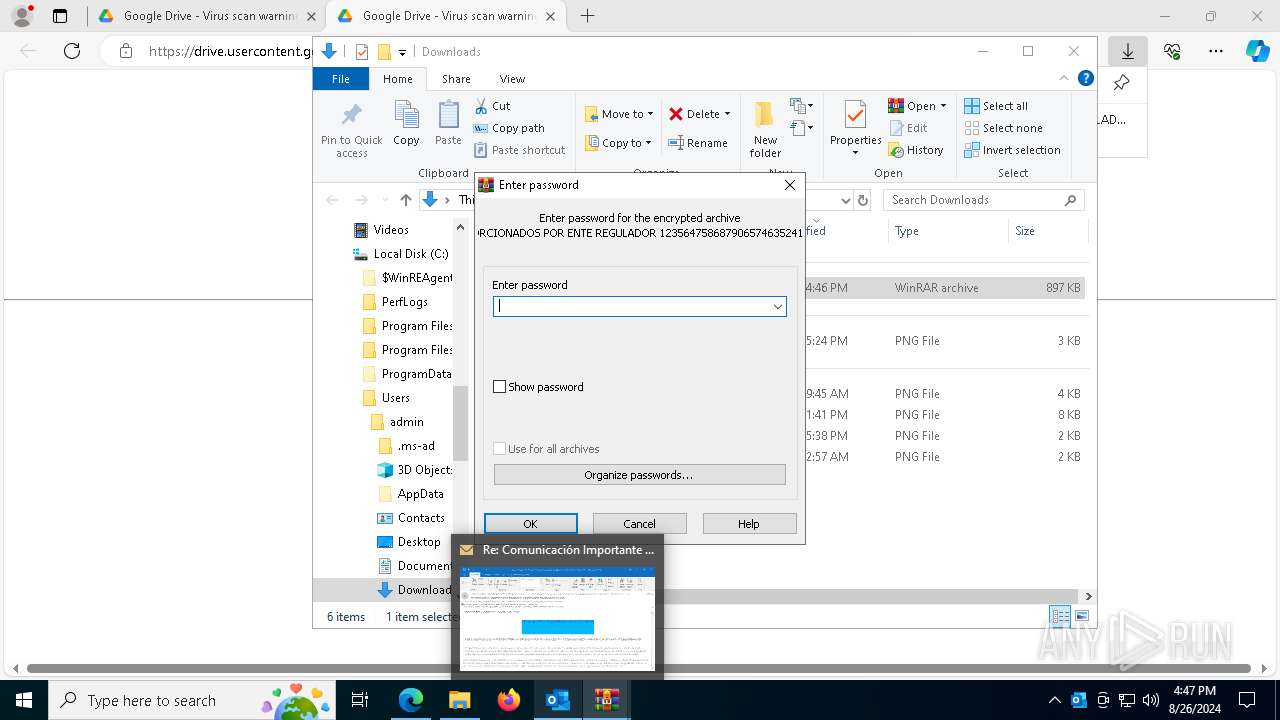Click Invert selection in the ribbon

tap(1012, 150)
